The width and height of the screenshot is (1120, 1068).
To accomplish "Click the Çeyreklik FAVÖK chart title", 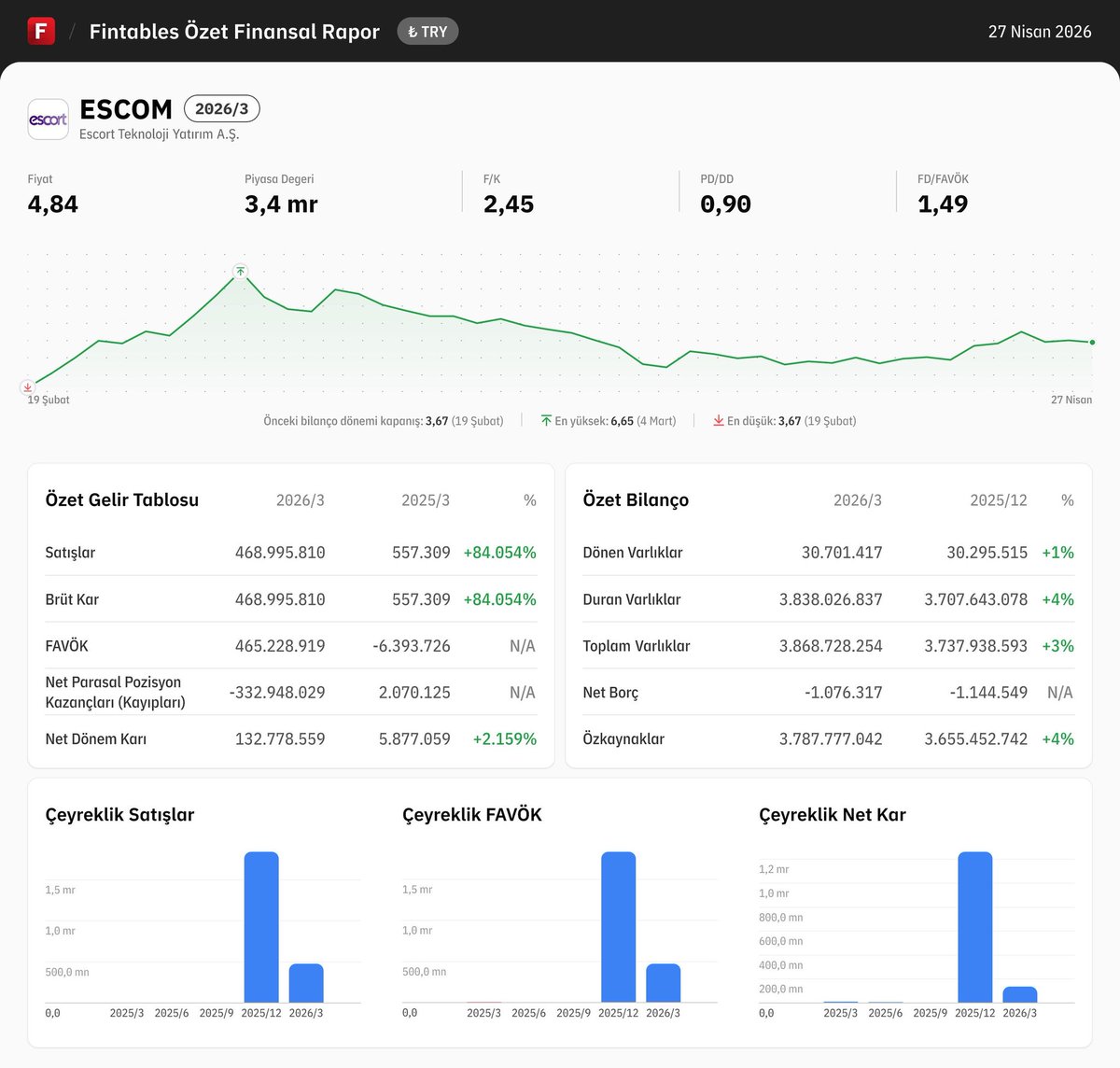I will click(472, 815).
